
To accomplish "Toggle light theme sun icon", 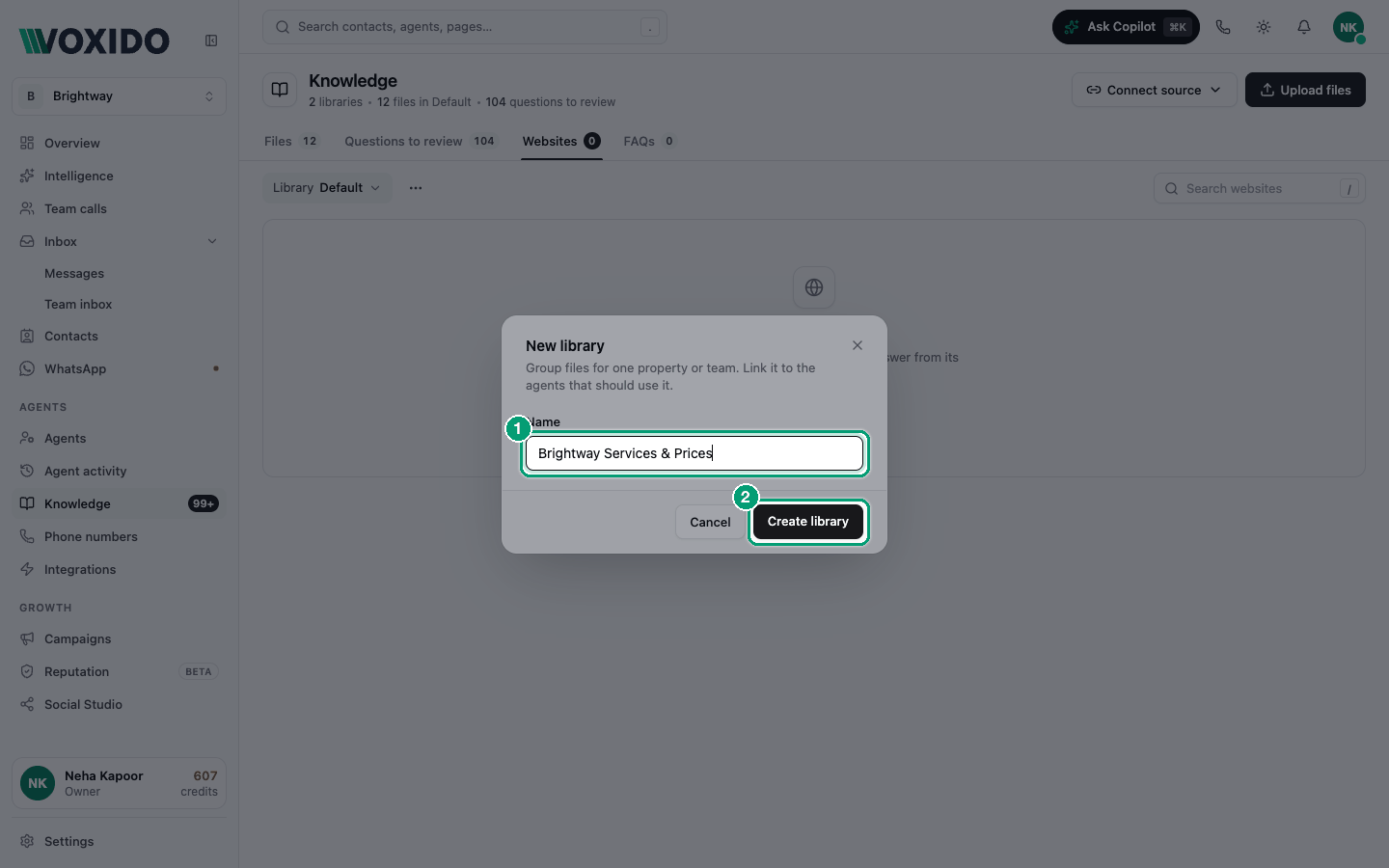I will (1264, 27).
